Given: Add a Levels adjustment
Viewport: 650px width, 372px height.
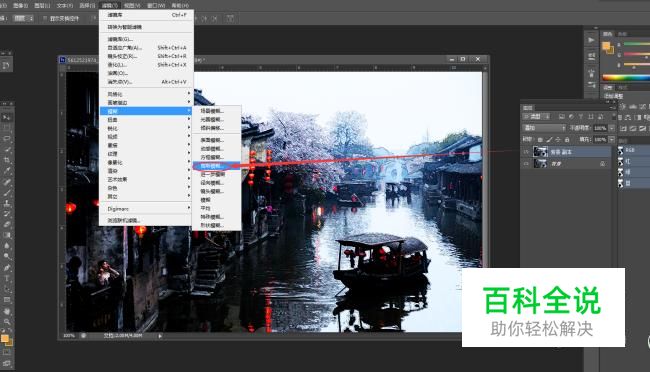Looking at the screenshot, I should 633,107.
